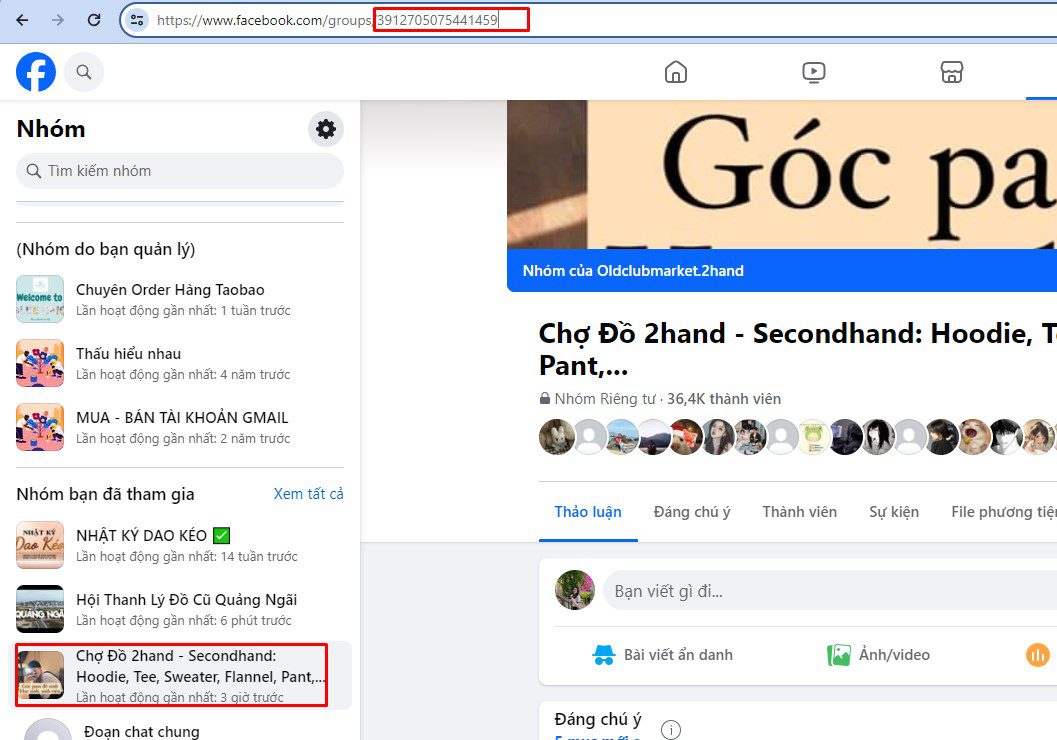The width and height of the screenshot is (1057, 740).
Task: Open the site information icon in the address bar
Action: pos(137,20)
